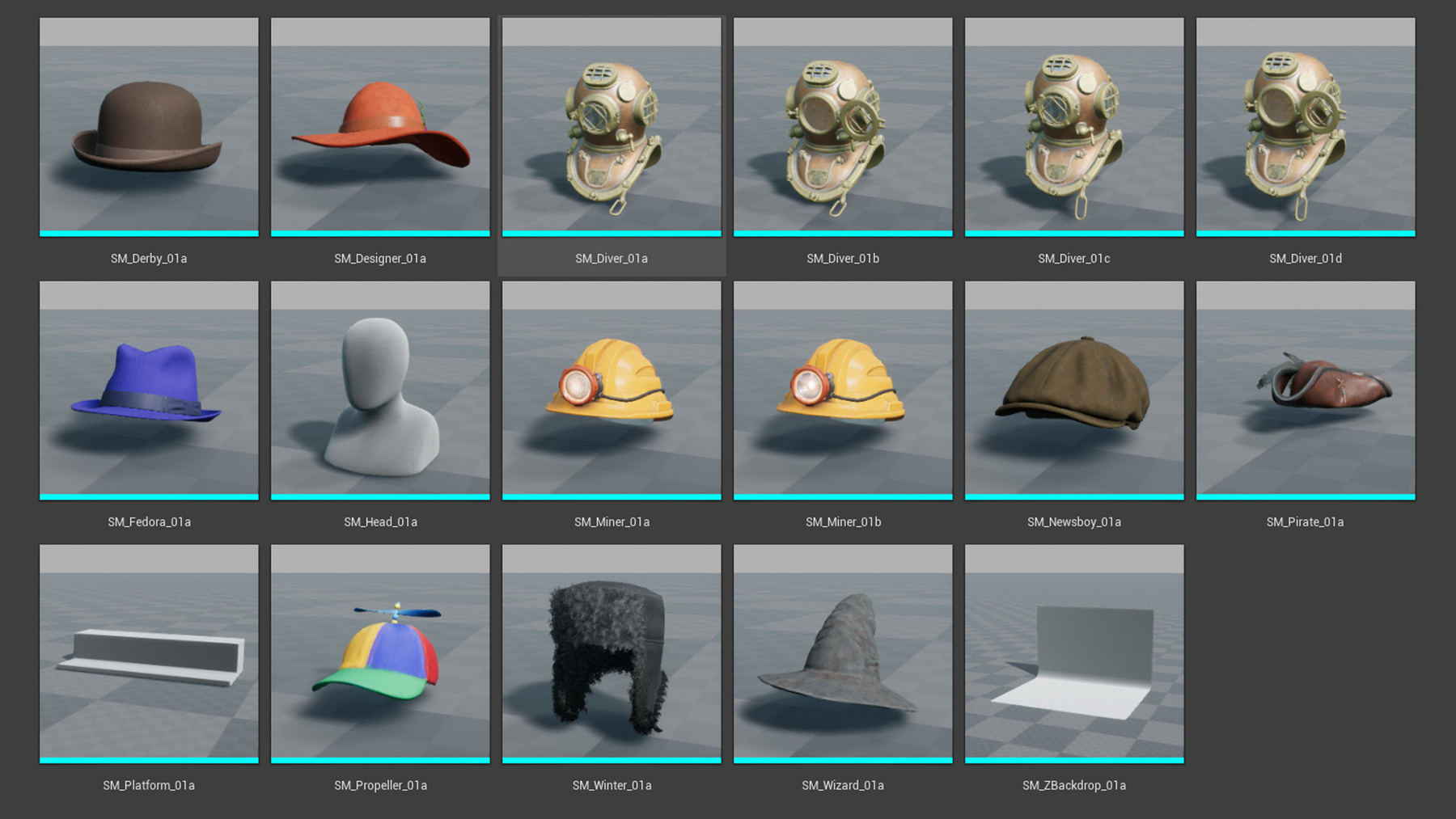This screenshot has height=819, width=1456.
Task: Select the SM_Propeller_01a rainbow cap thumbnail
Action: [380, 652]
